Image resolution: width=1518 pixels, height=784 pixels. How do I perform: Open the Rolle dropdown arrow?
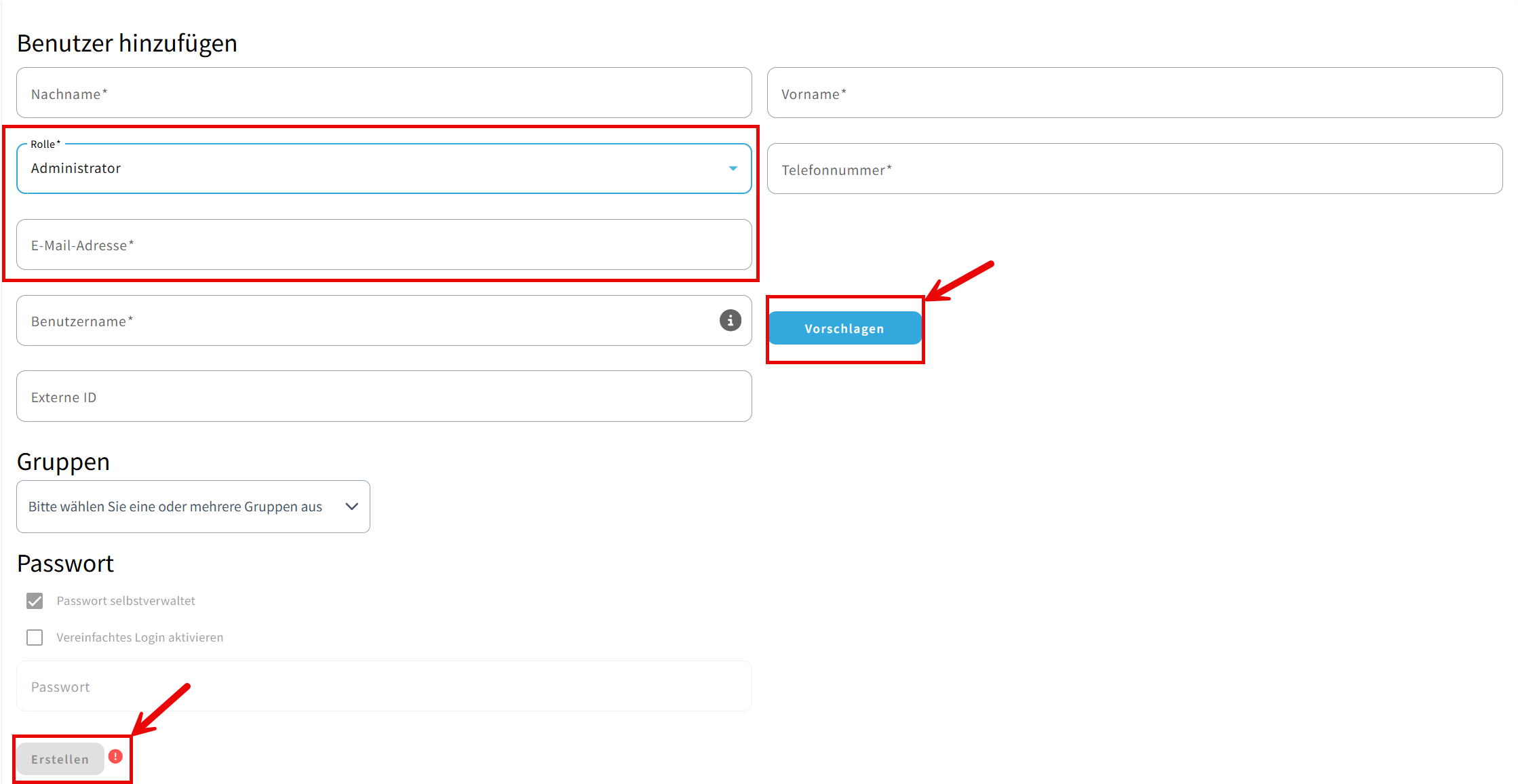pos(733,168)
